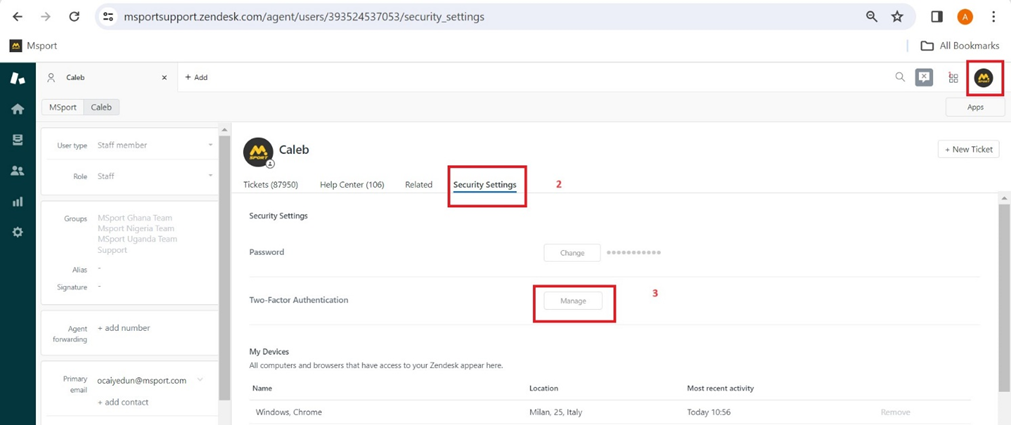Click main content scrollbar
The image size is (1011, 425).
[x=1004, y=297]
